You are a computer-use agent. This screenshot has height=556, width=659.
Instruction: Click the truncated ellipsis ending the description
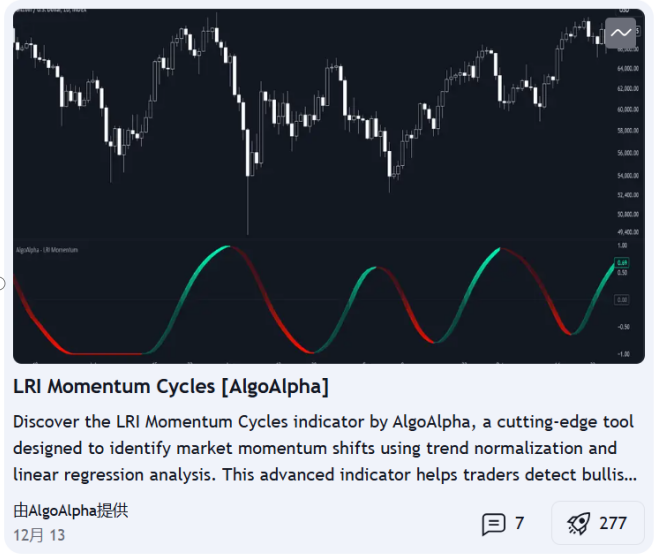tap(630, 475)
